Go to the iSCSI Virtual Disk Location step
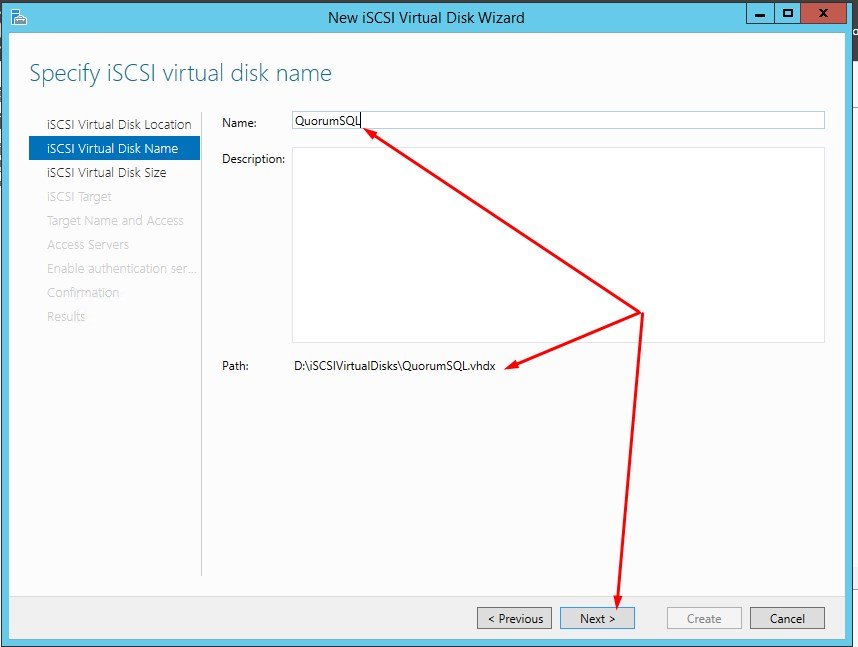The width and height of the screenshot is (858, 647). (x=119, y=125)
